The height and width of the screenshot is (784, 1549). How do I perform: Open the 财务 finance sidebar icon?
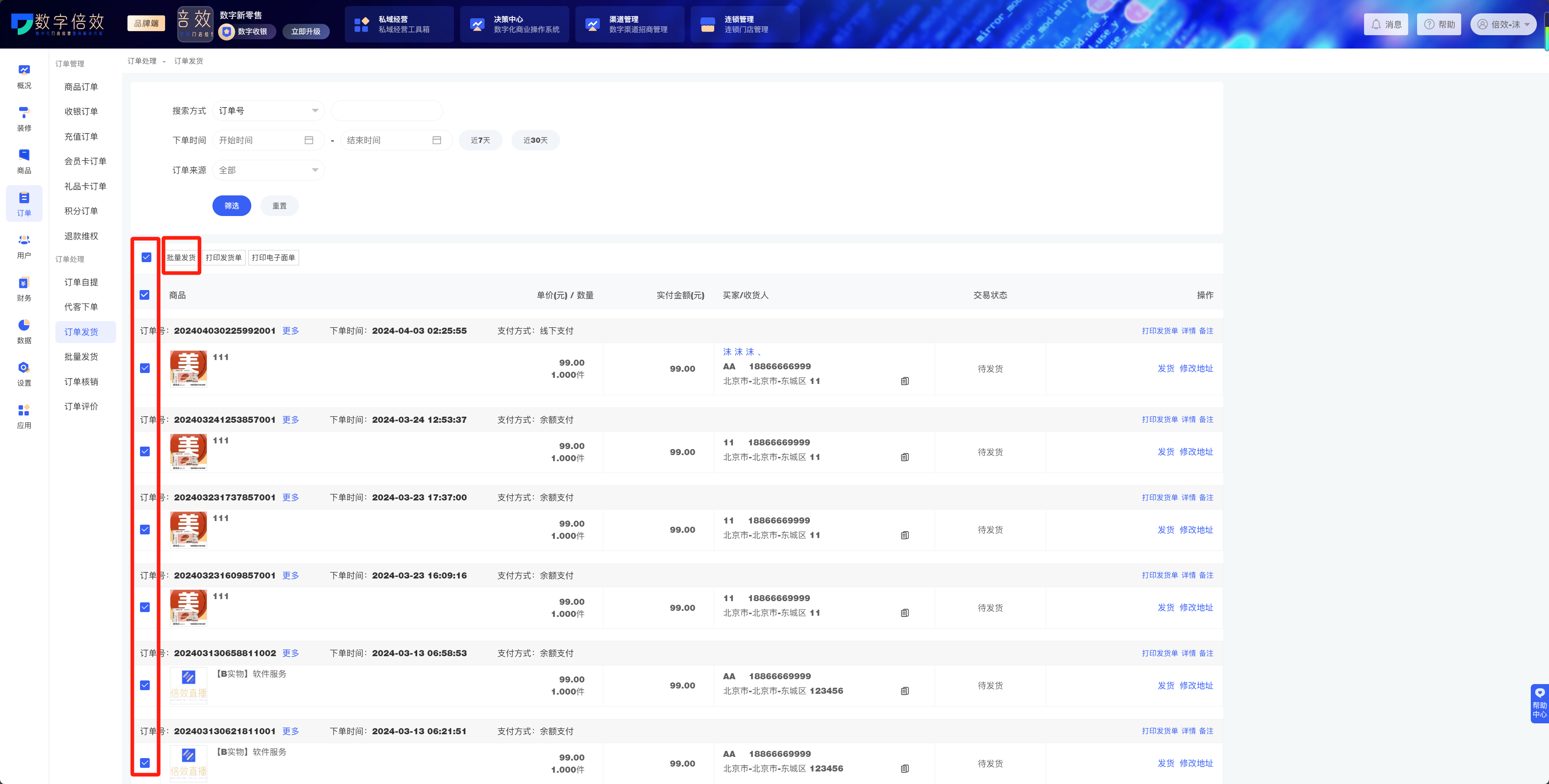click(24, 289)
